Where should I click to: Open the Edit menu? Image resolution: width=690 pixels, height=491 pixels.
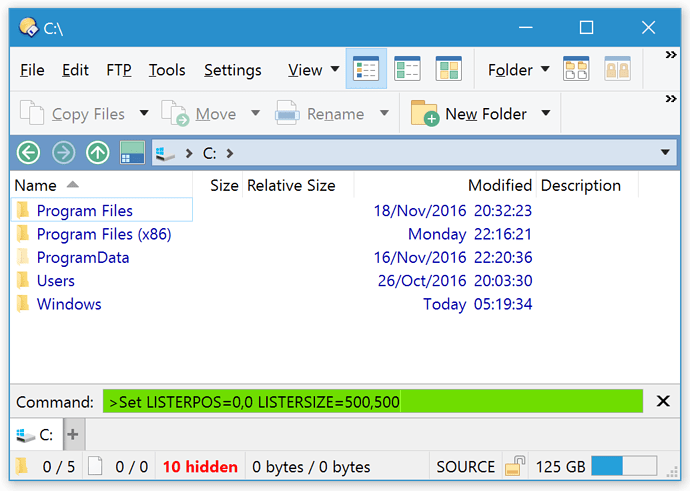pos(75,70)
